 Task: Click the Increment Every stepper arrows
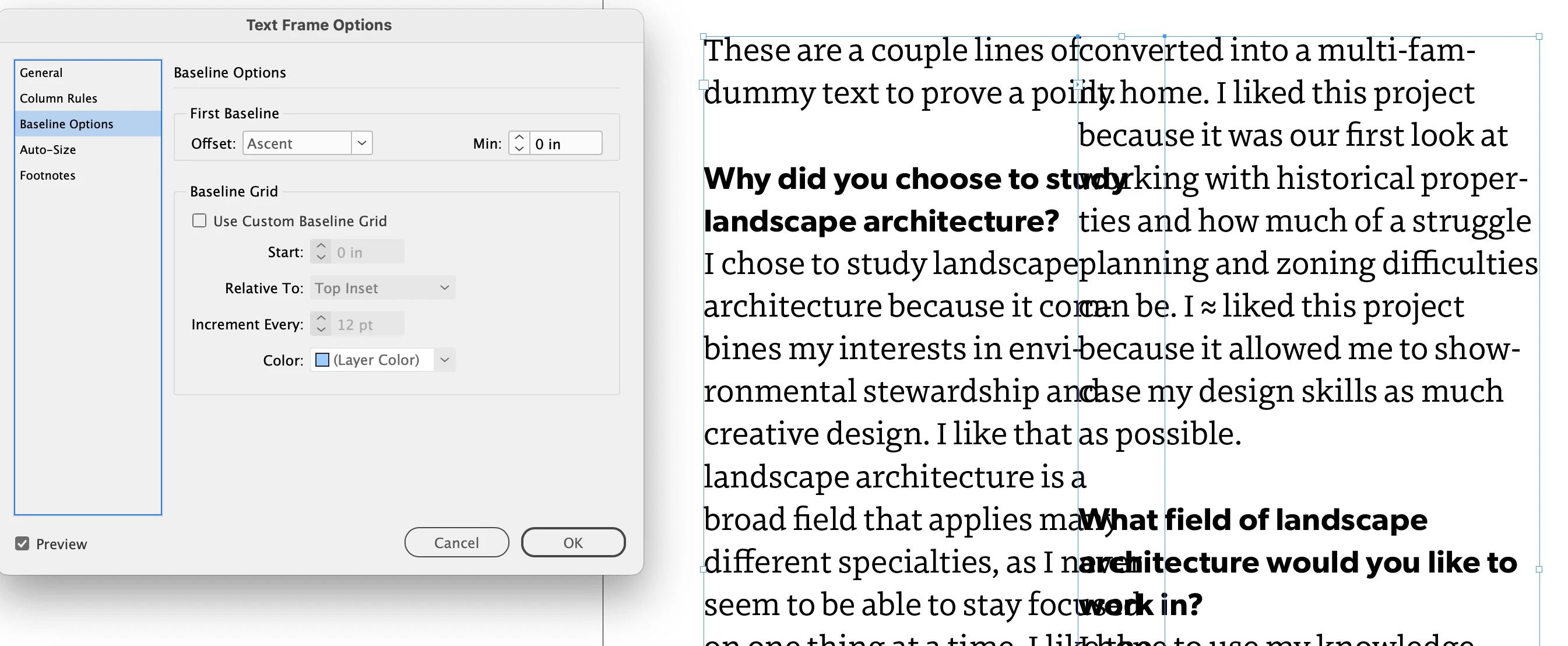point(321,324)
